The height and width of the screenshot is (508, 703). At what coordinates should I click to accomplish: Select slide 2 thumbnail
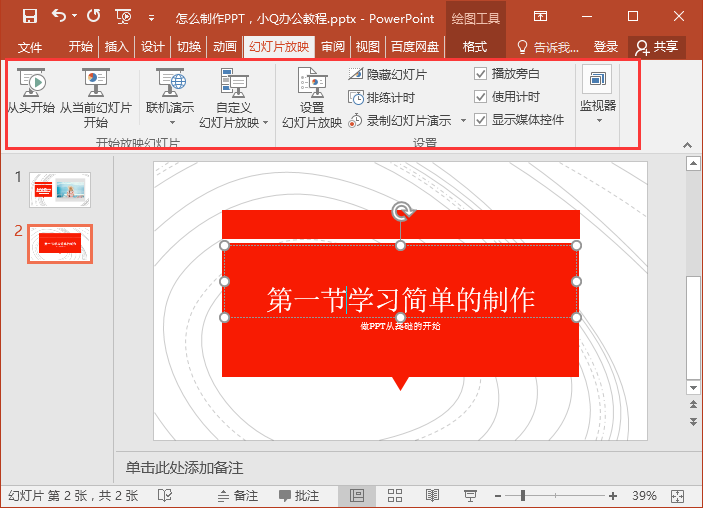[60, 244]
